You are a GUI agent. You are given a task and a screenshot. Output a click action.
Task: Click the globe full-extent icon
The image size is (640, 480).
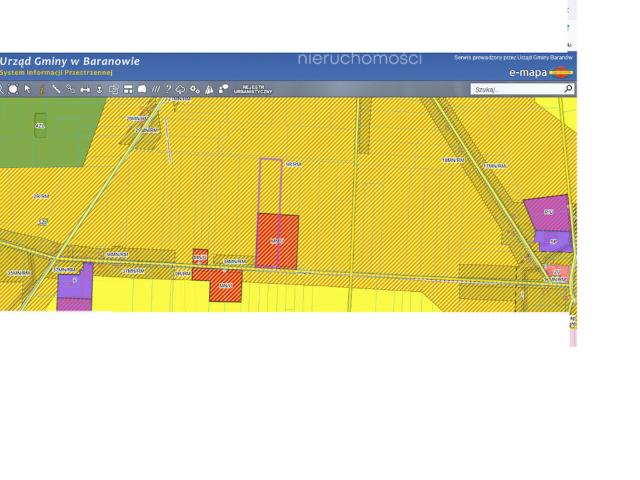click(x=14, y=89)
